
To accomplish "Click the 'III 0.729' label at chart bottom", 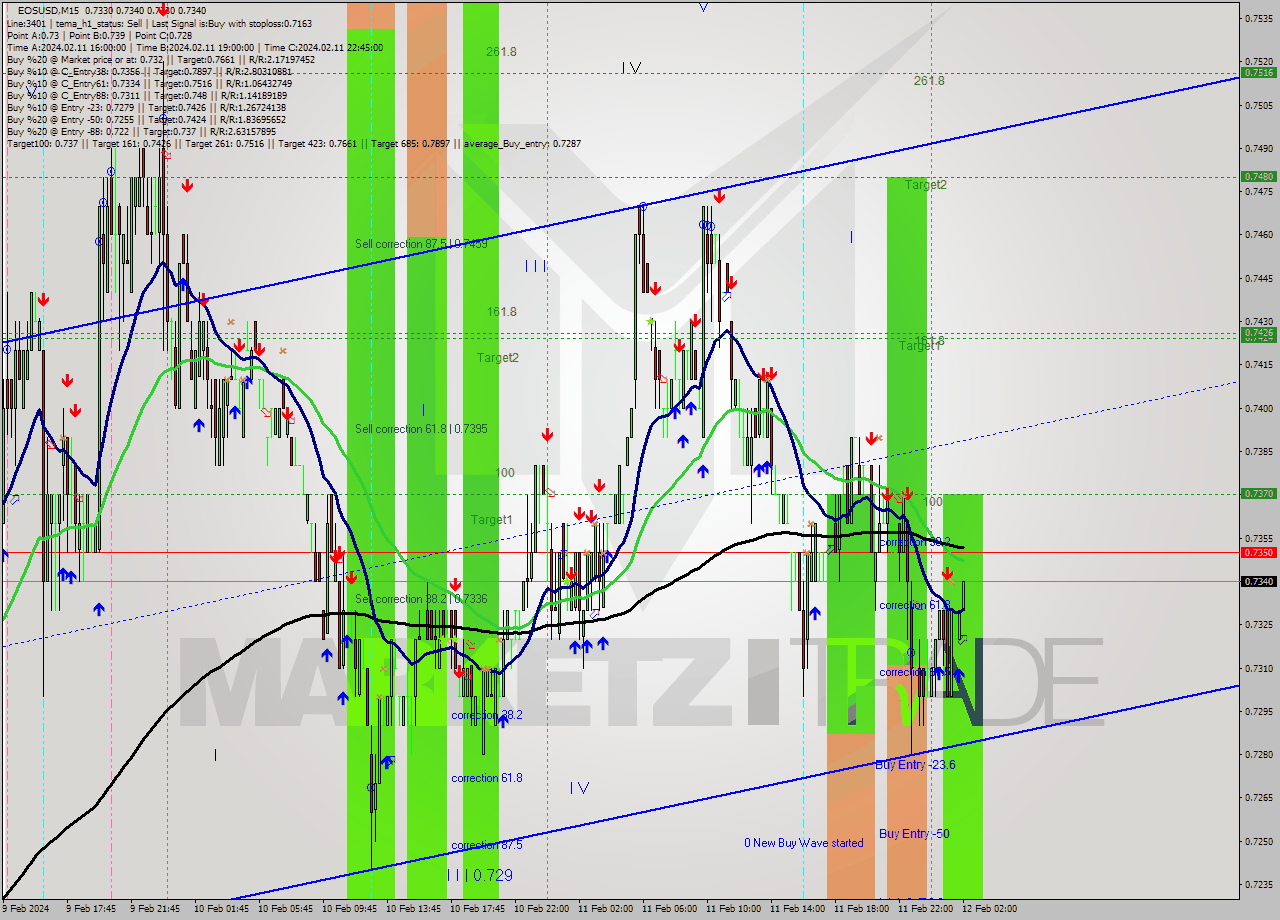I will tap(479, 875).
